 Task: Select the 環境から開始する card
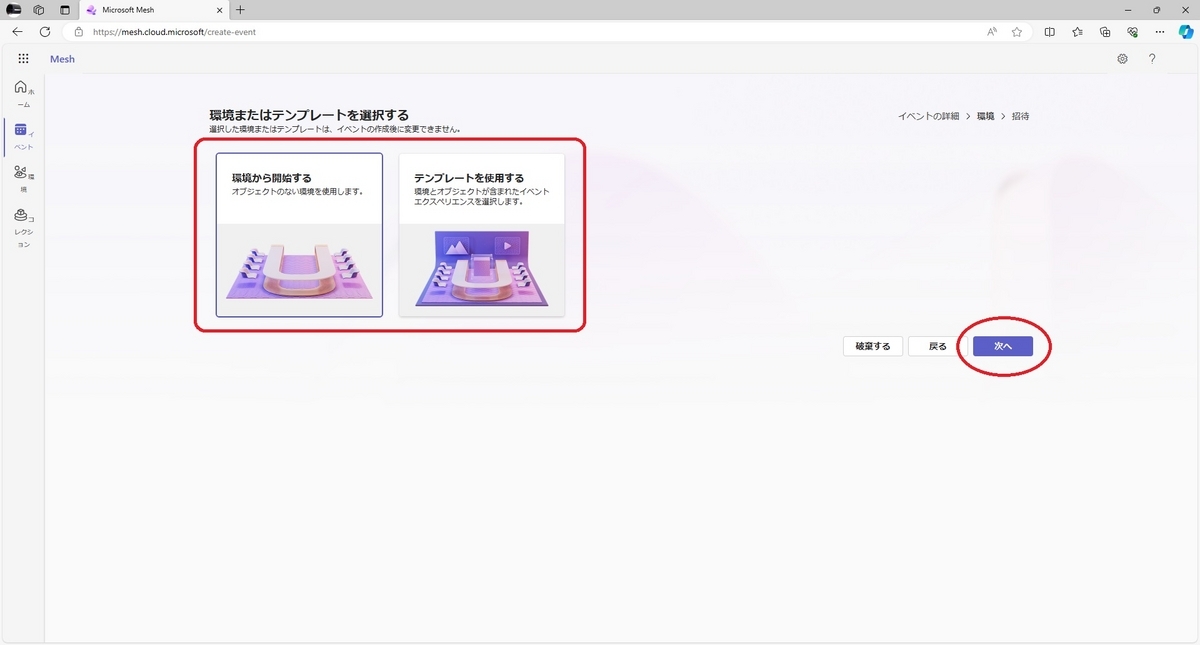(299, 235)
